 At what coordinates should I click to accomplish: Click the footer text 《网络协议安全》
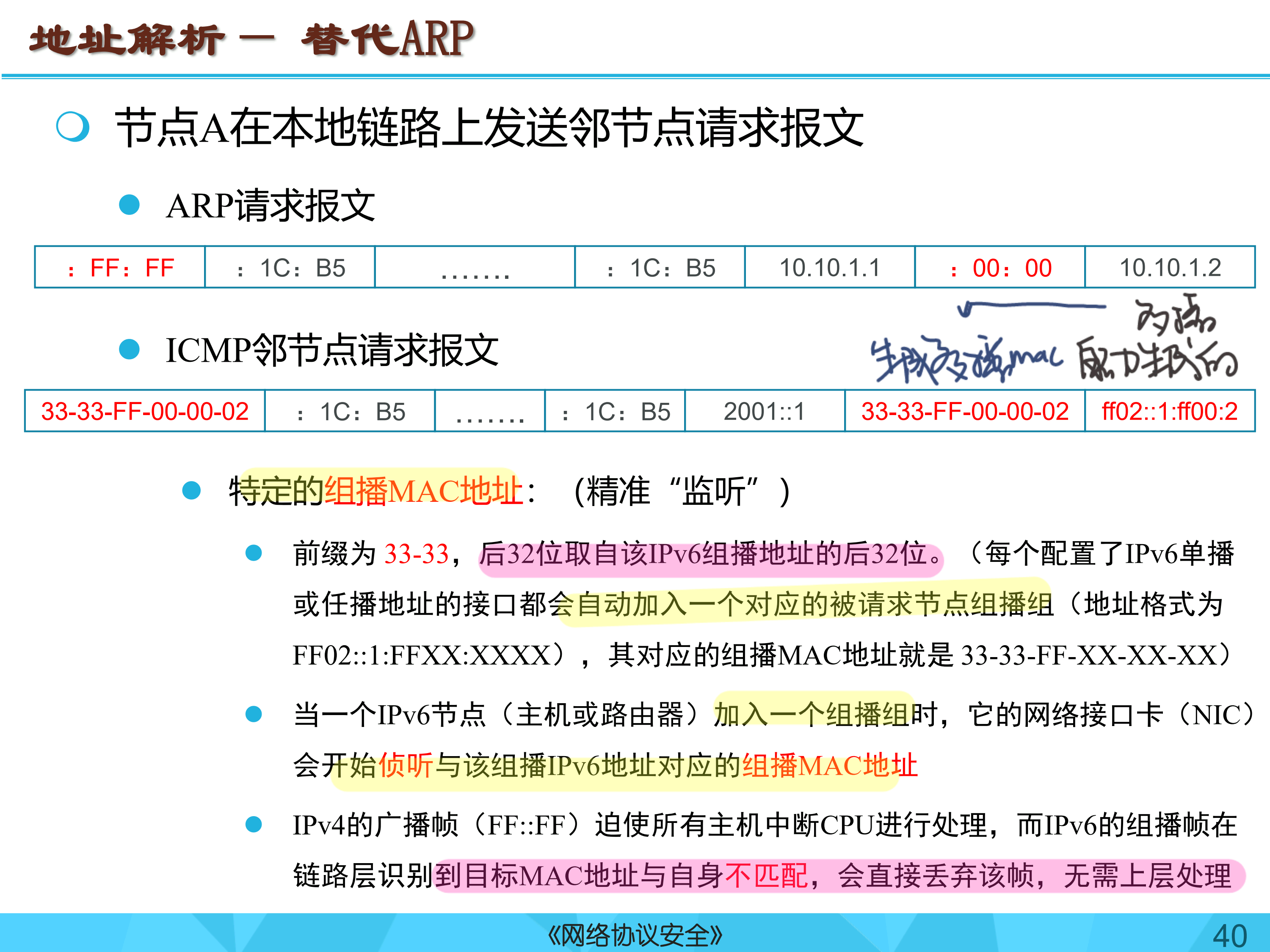[x=635, y=935]
